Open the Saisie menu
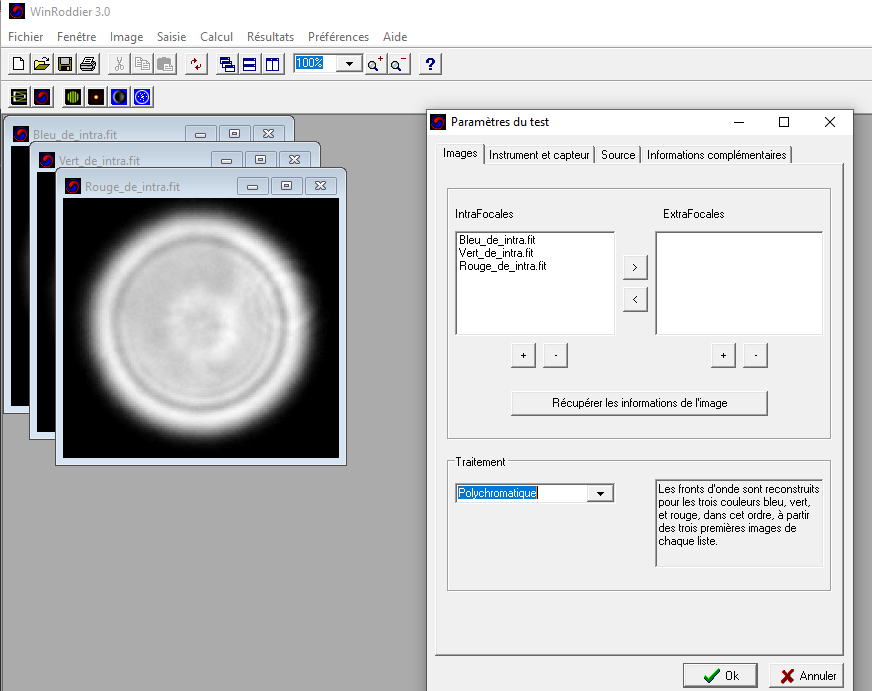Image resolution: width=872 pixels, height=691 pixels. (x=171, y=37)
